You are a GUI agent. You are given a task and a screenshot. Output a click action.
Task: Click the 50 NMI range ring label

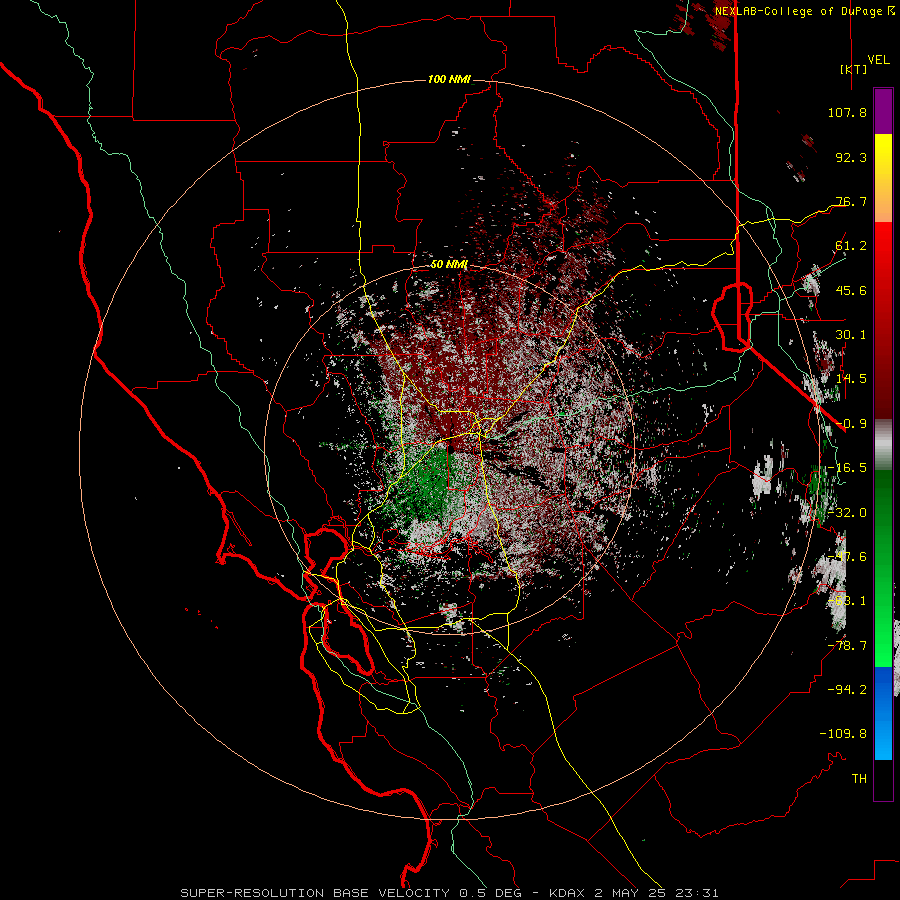449,265
